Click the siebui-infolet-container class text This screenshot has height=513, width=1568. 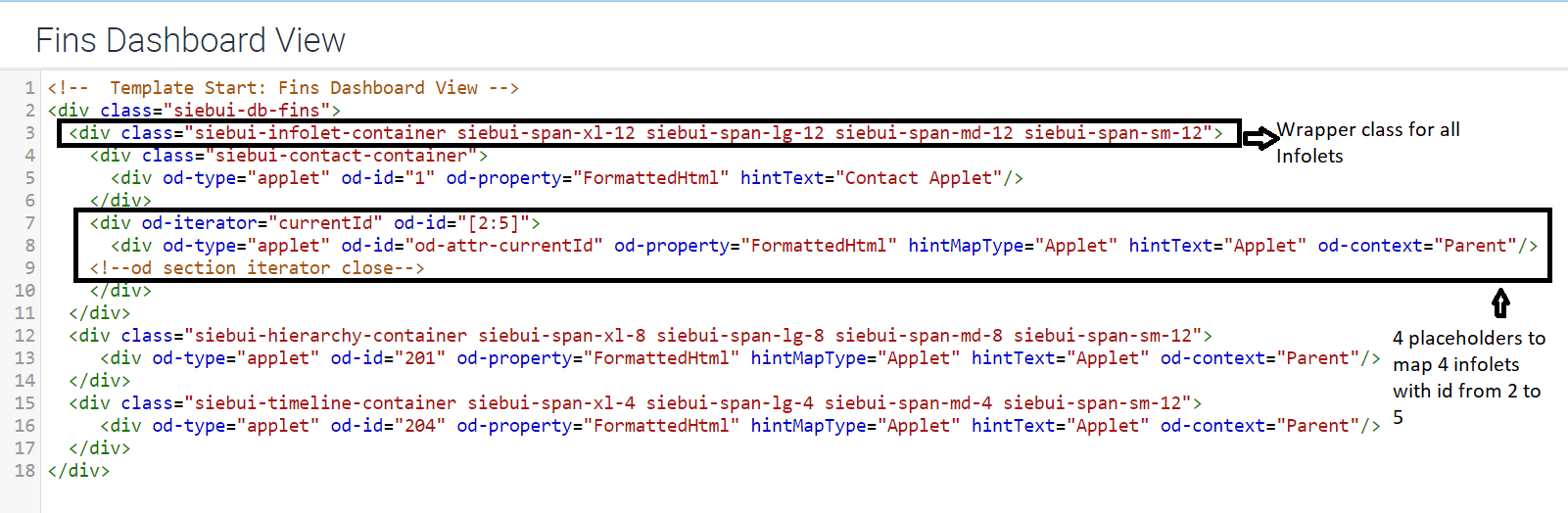[x=320, y=133]
